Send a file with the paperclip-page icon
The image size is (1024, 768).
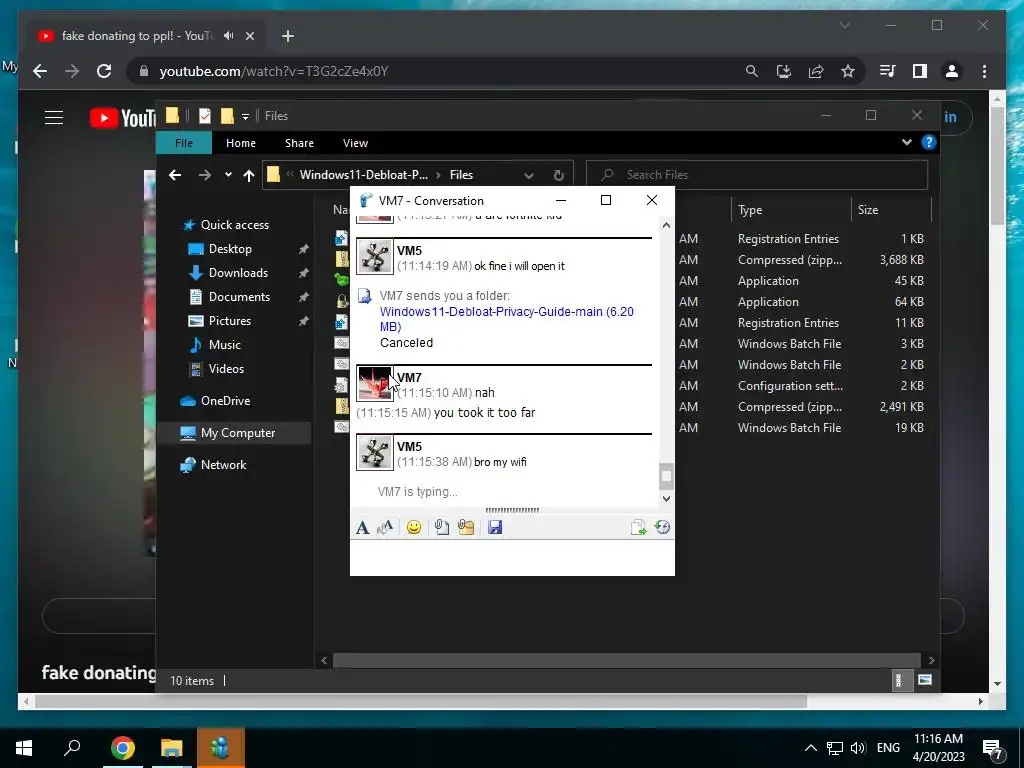click(441, 527)
